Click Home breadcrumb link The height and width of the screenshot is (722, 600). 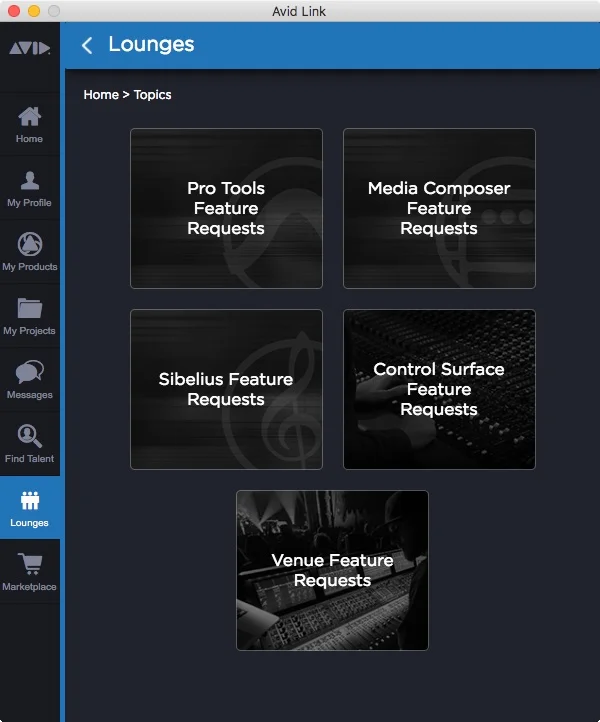pos(101,95)
